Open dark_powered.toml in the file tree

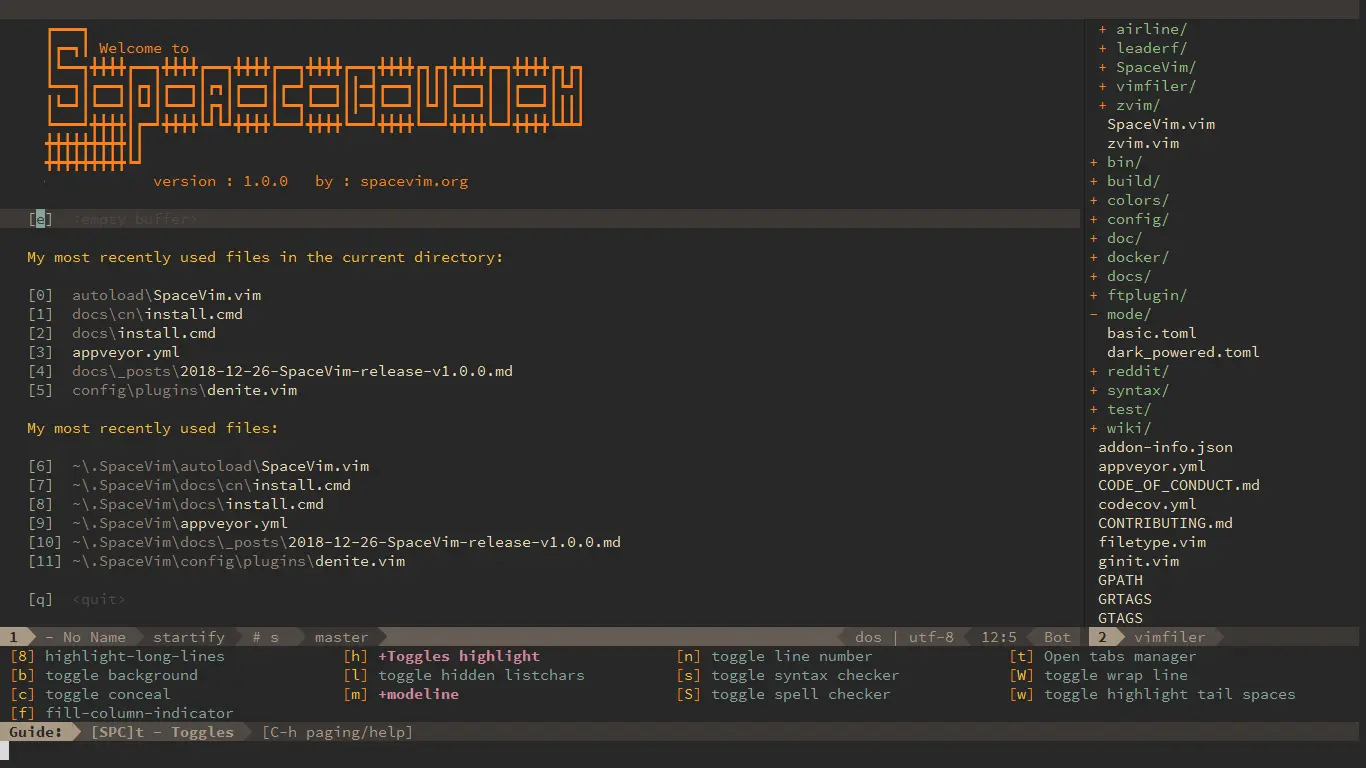(1183, 352)
